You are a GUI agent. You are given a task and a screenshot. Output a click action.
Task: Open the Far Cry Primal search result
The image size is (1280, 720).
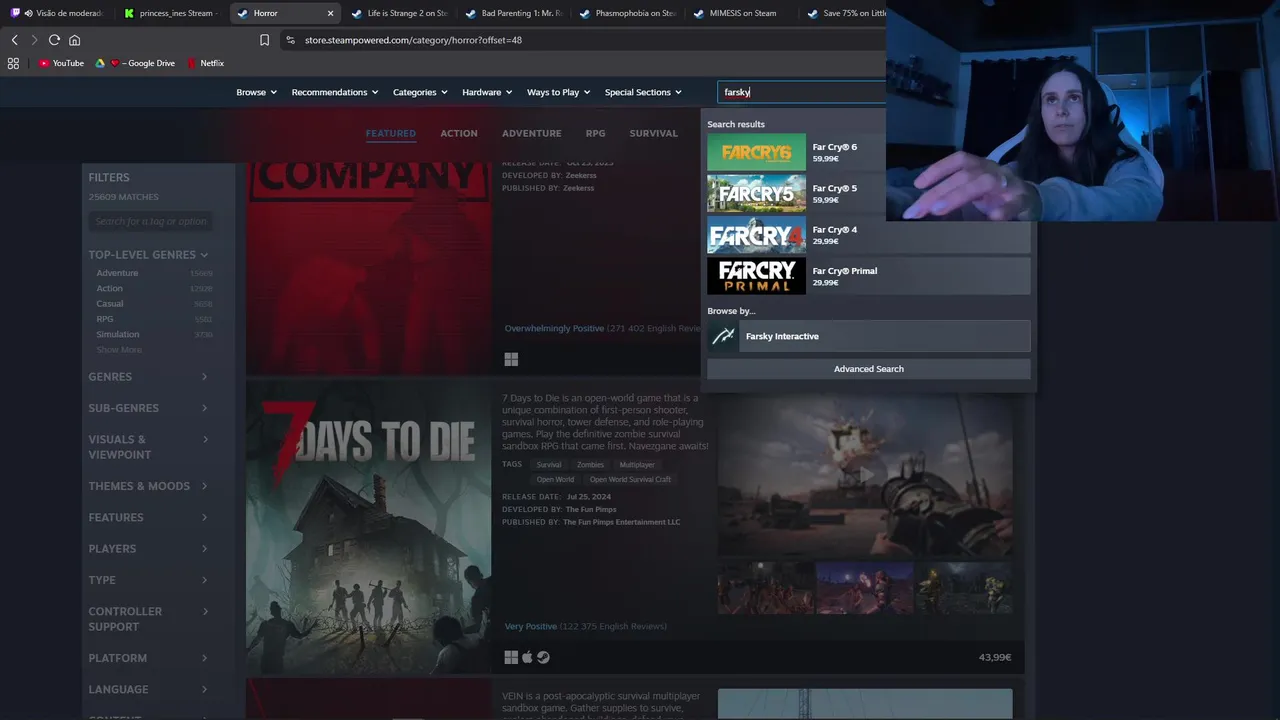868,276
